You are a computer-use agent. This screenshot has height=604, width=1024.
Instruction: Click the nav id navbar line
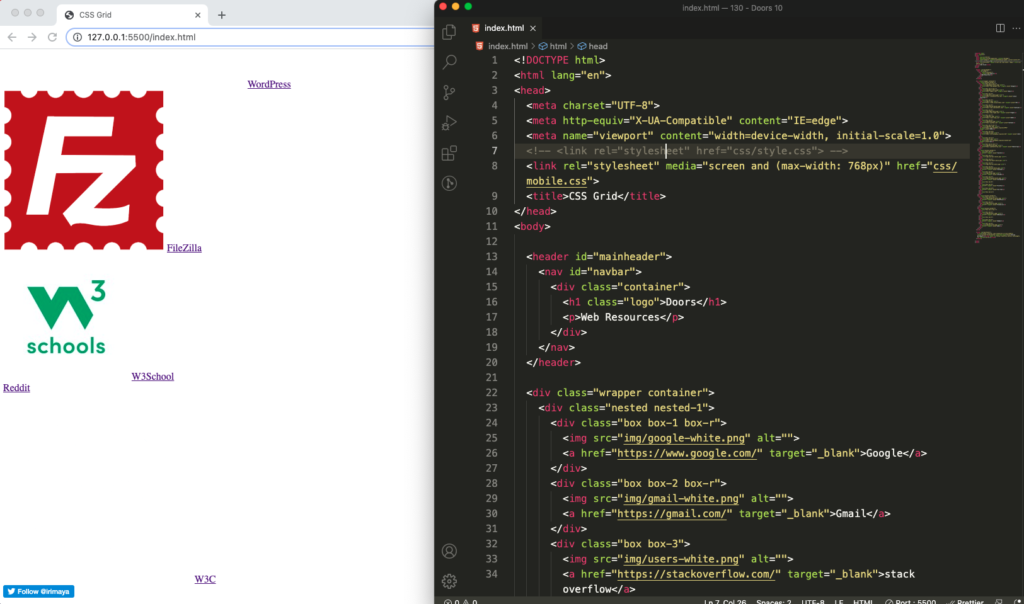tap(590, 272)
